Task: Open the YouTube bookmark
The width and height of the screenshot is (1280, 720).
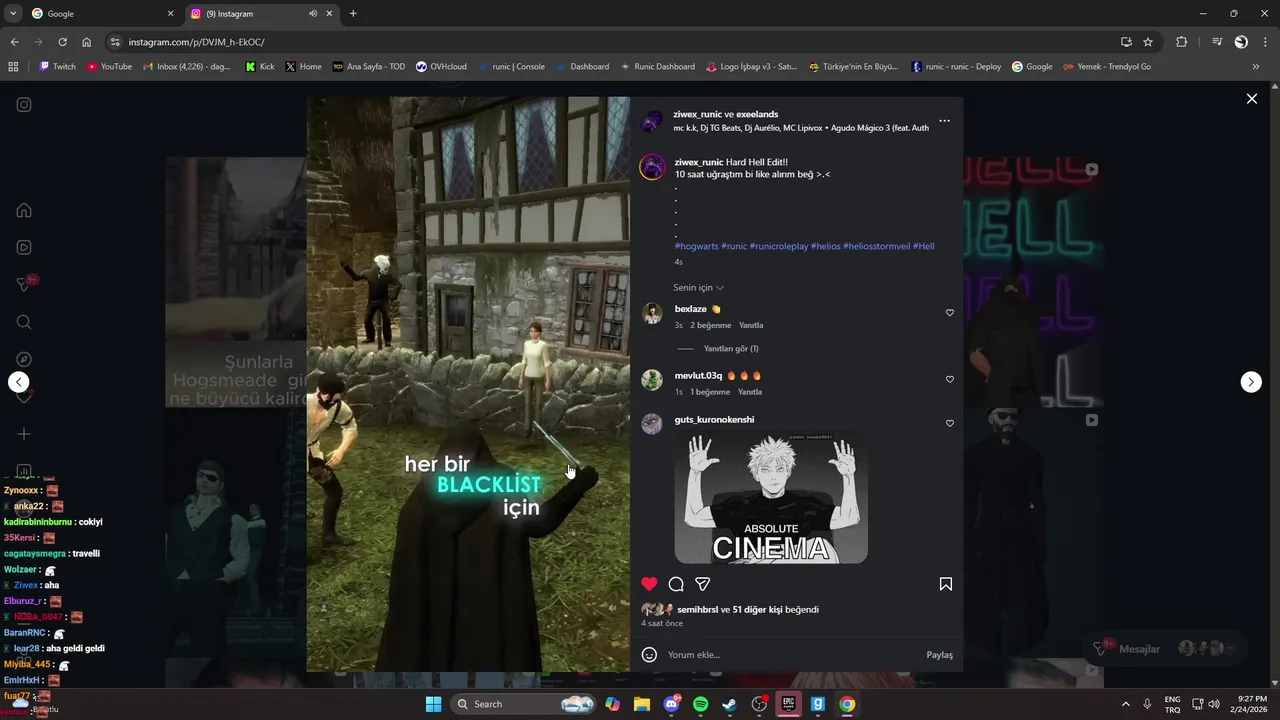Action: coord(109,67)
